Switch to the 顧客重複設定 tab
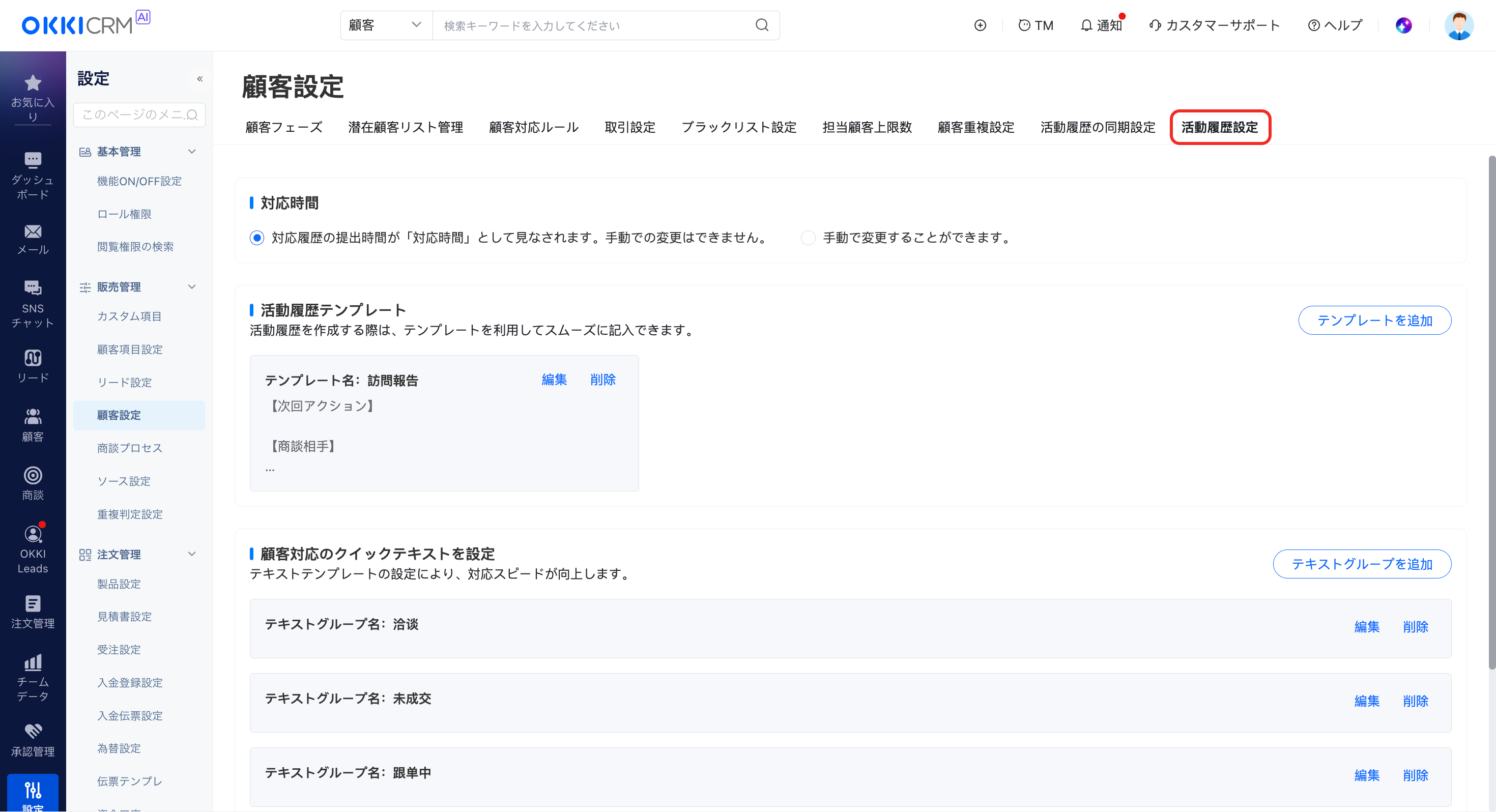 coord(976,127)
